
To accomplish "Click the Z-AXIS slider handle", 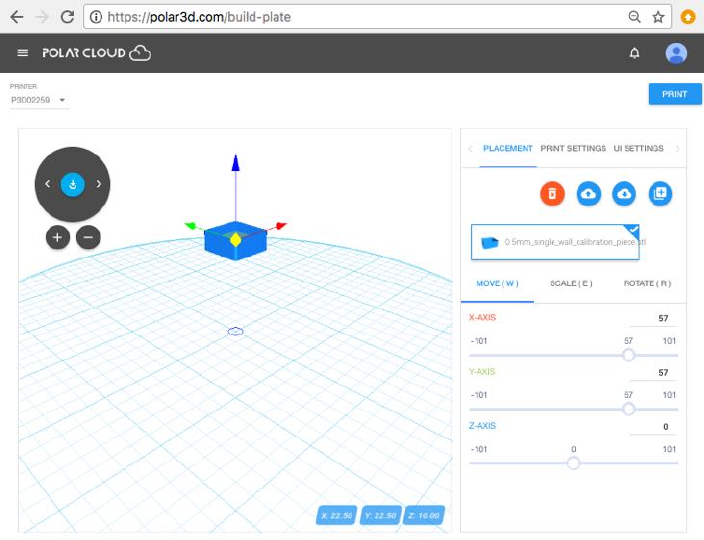I will [x=573, y=463].
